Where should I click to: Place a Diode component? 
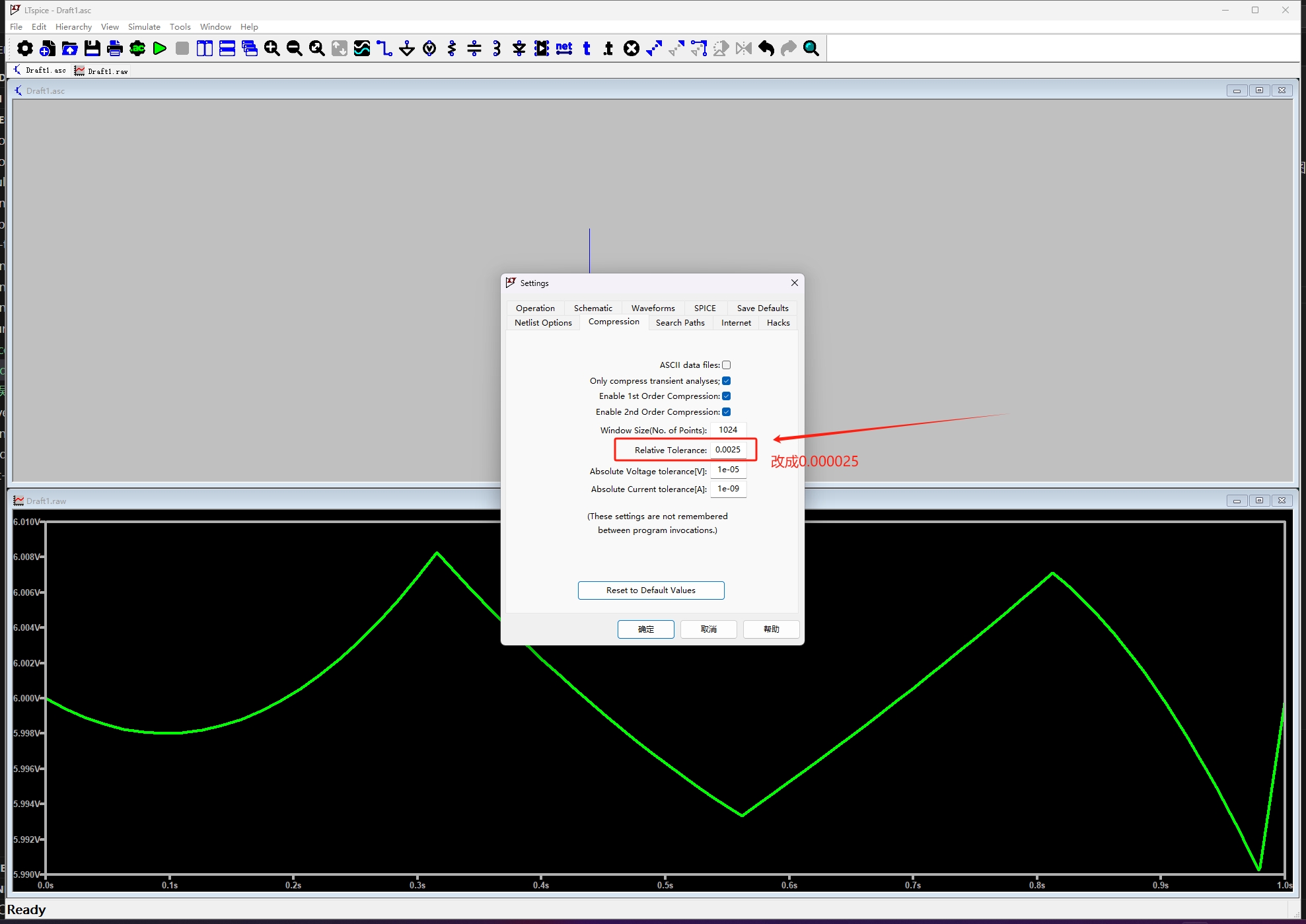(519, 48)
